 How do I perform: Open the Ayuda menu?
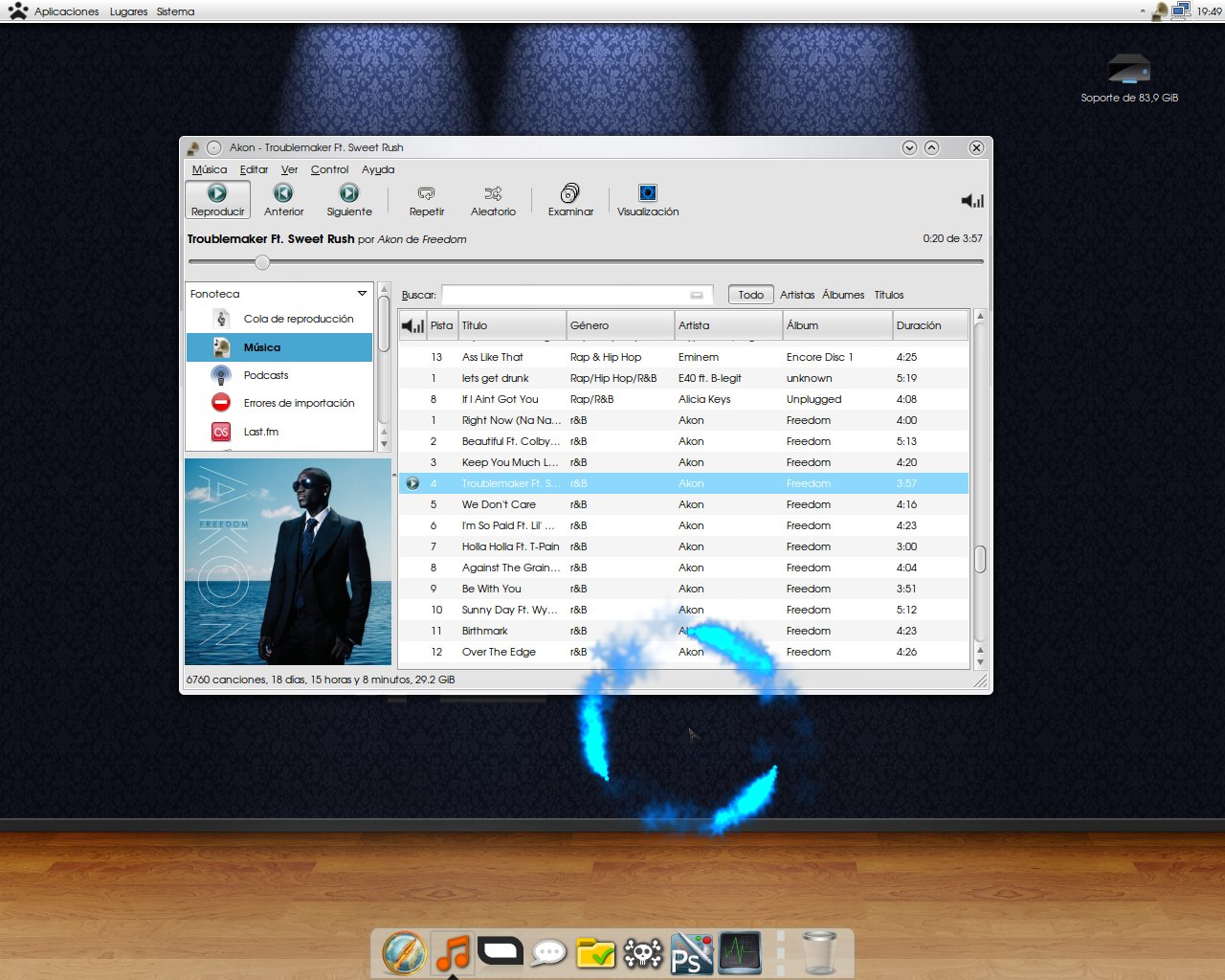point(378,169)
